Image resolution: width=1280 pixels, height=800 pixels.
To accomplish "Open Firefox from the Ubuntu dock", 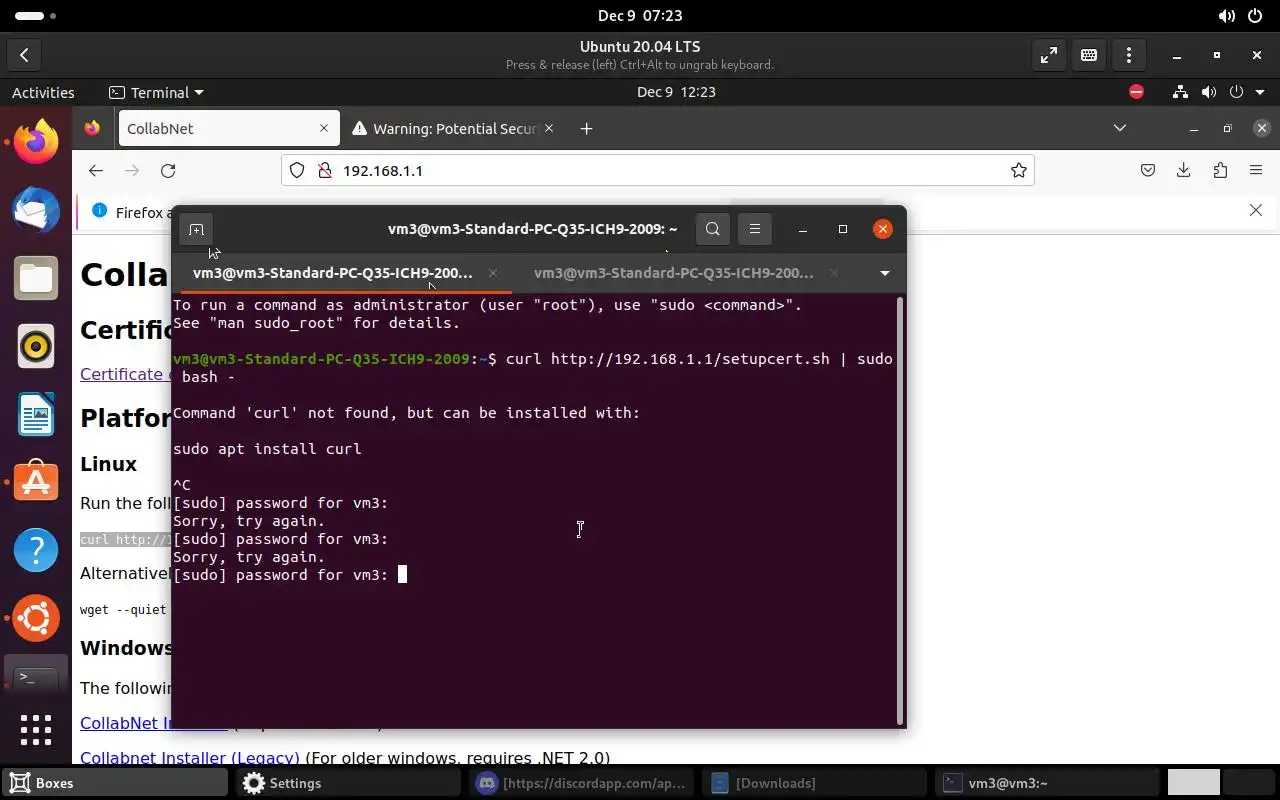I will (x=36, y=141).
